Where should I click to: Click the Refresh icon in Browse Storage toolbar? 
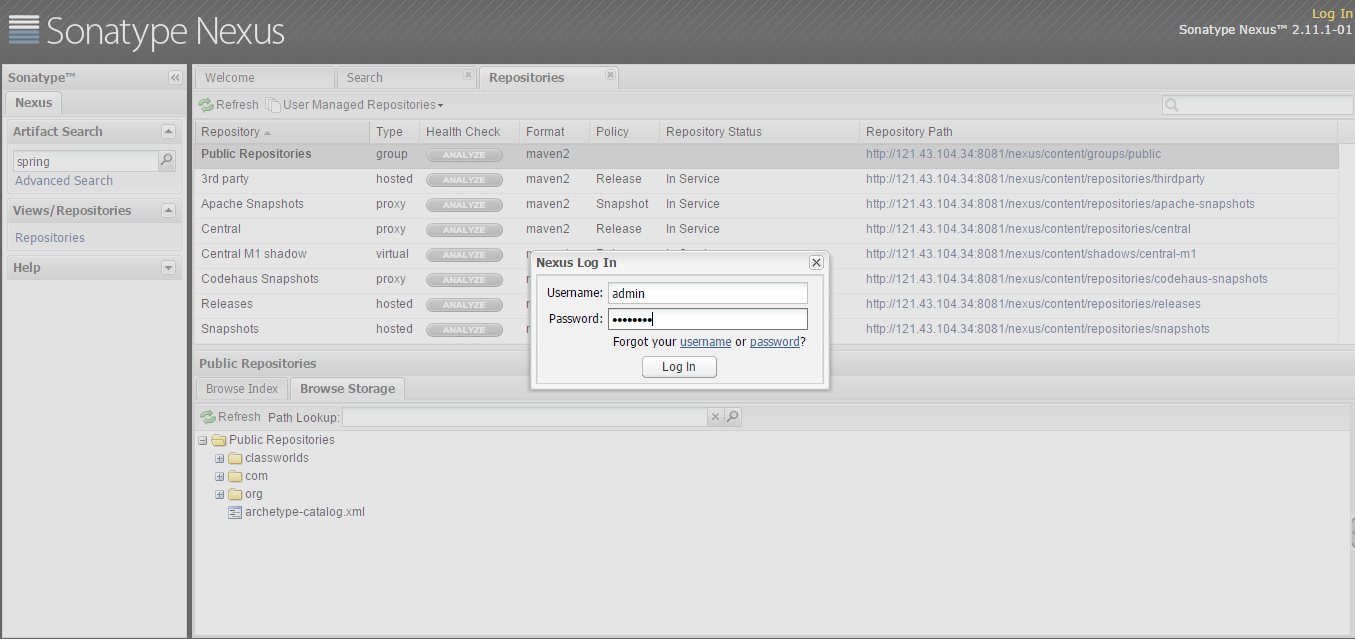(x=208, y=417)
